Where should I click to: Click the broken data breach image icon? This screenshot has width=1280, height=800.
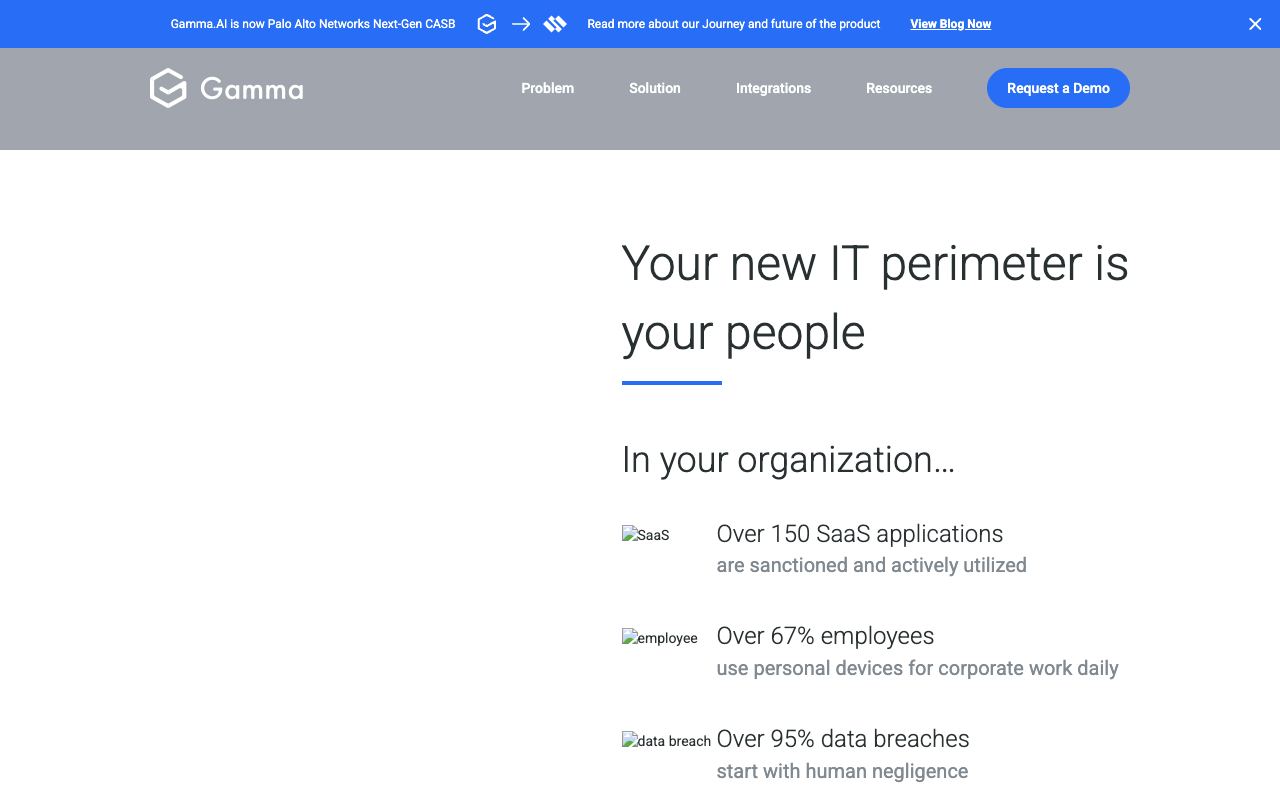pos(666,741)
